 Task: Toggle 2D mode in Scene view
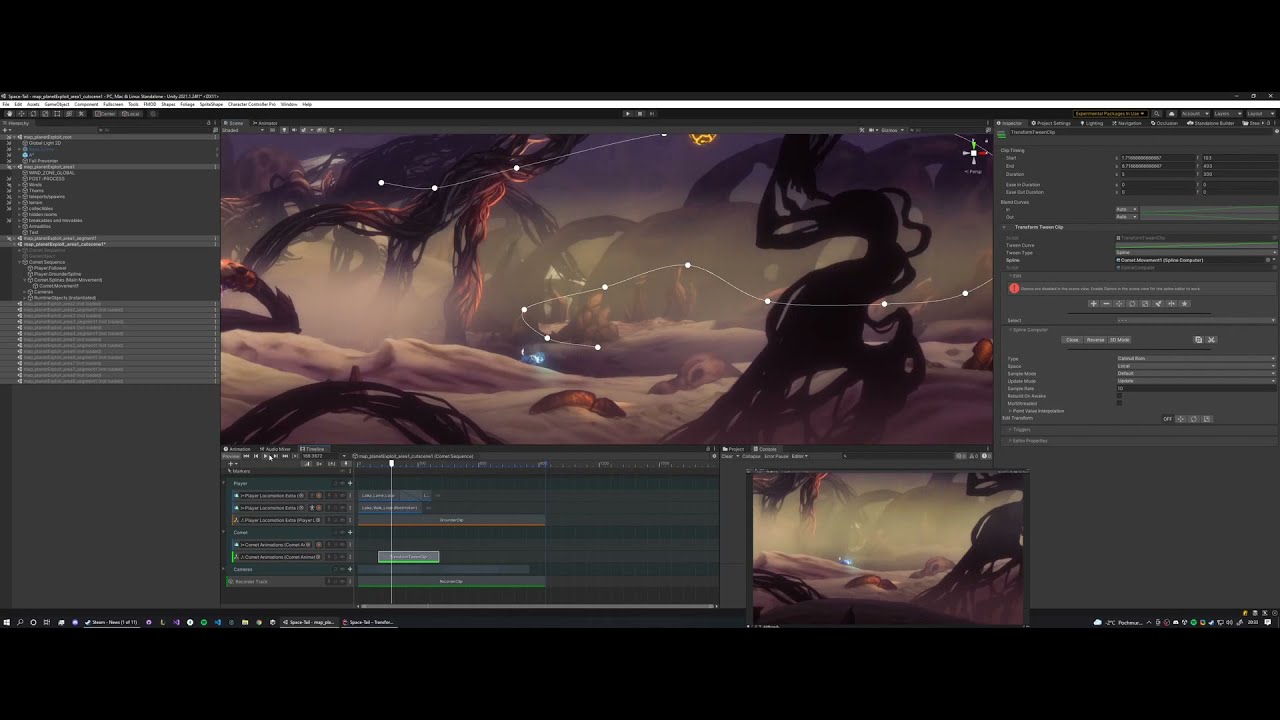pos(273,130)
